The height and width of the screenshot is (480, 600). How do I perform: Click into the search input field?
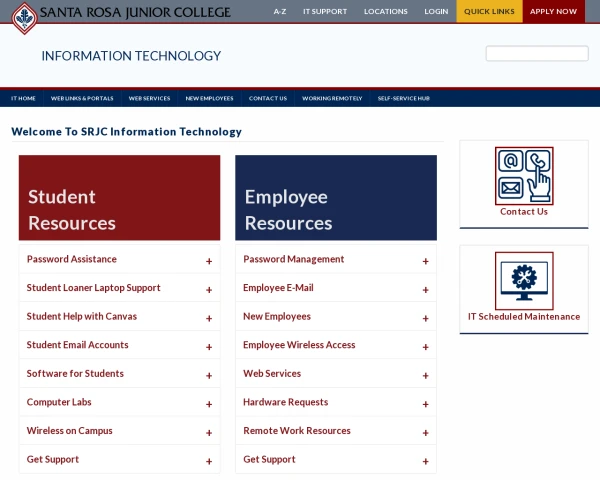click(x=536, y=54)
